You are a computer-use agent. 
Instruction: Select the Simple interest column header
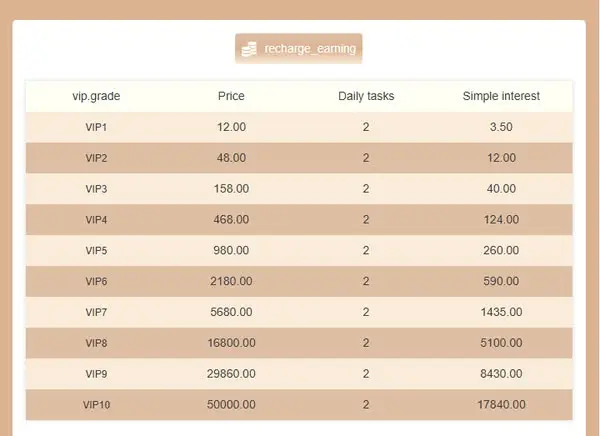coord(501,96)
